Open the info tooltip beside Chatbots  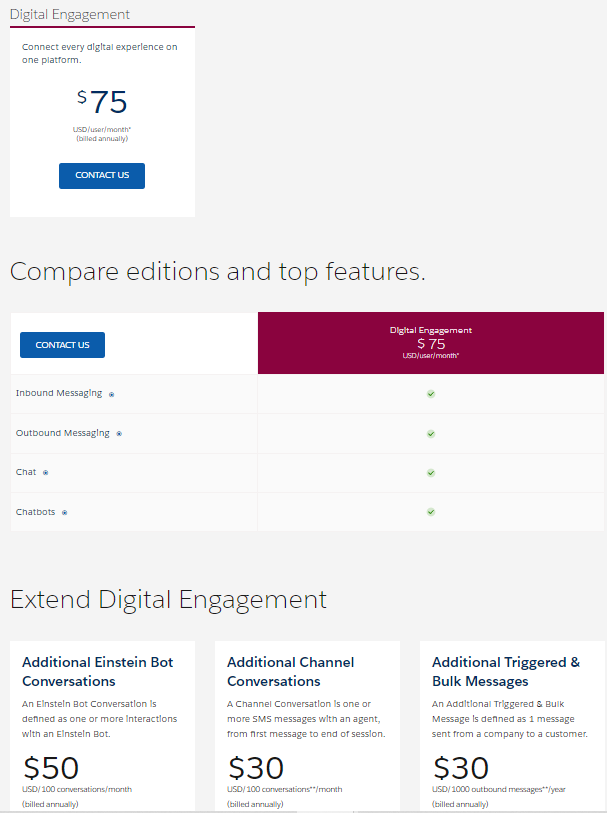64,513
